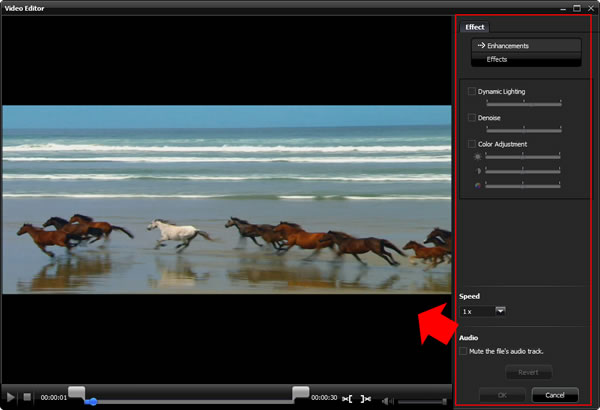Turn on Color Adjustment checkbox

[472, 144]
